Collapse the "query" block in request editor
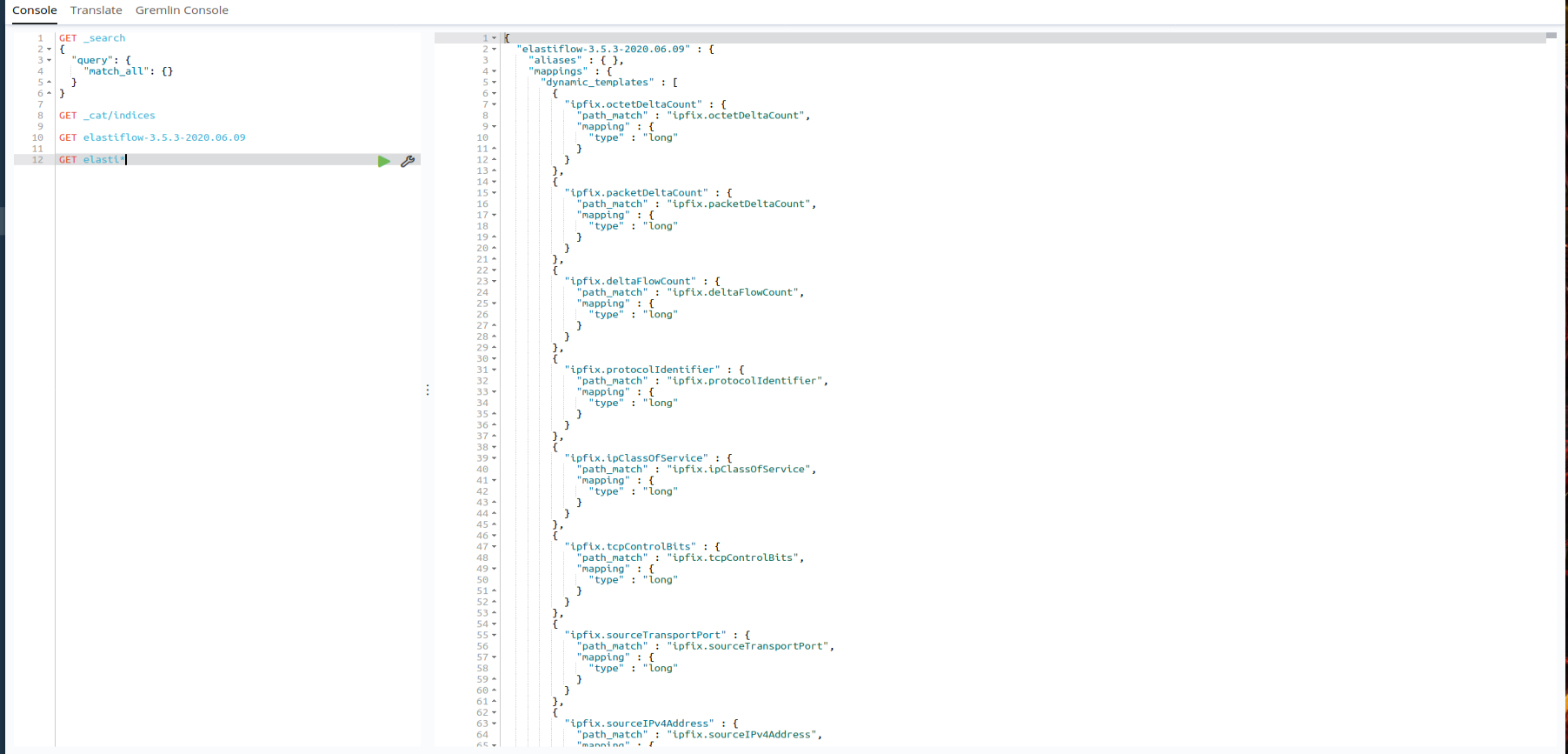 coord(49,61)
